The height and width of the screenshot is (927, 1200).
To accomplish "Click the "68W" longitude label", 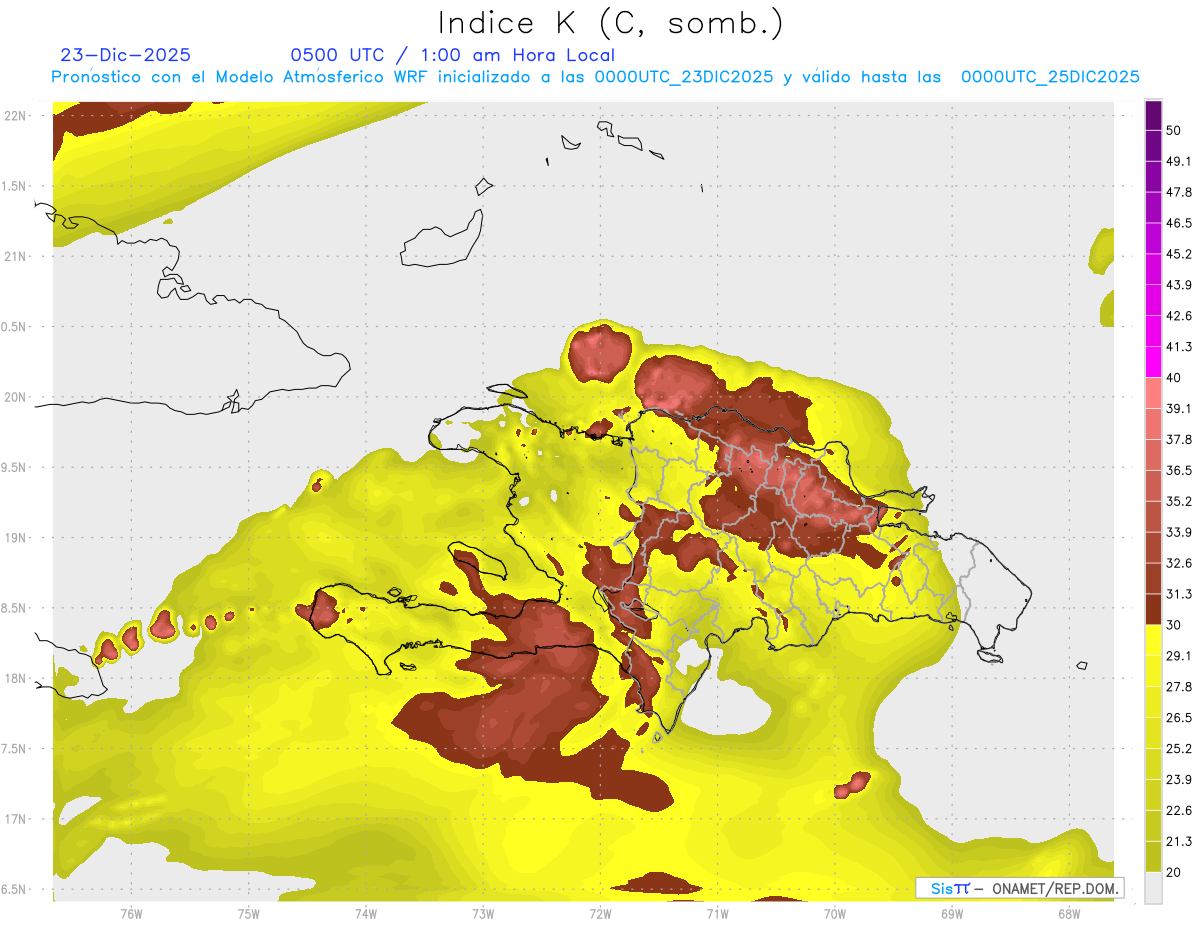I will click(x=1069, y=913).
